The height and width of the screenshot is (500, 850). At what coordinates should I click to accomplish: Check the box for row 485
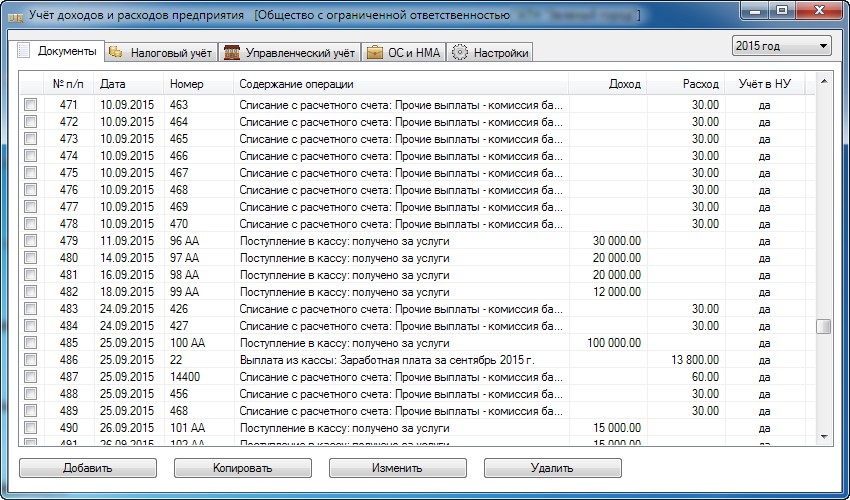(30, 343)
